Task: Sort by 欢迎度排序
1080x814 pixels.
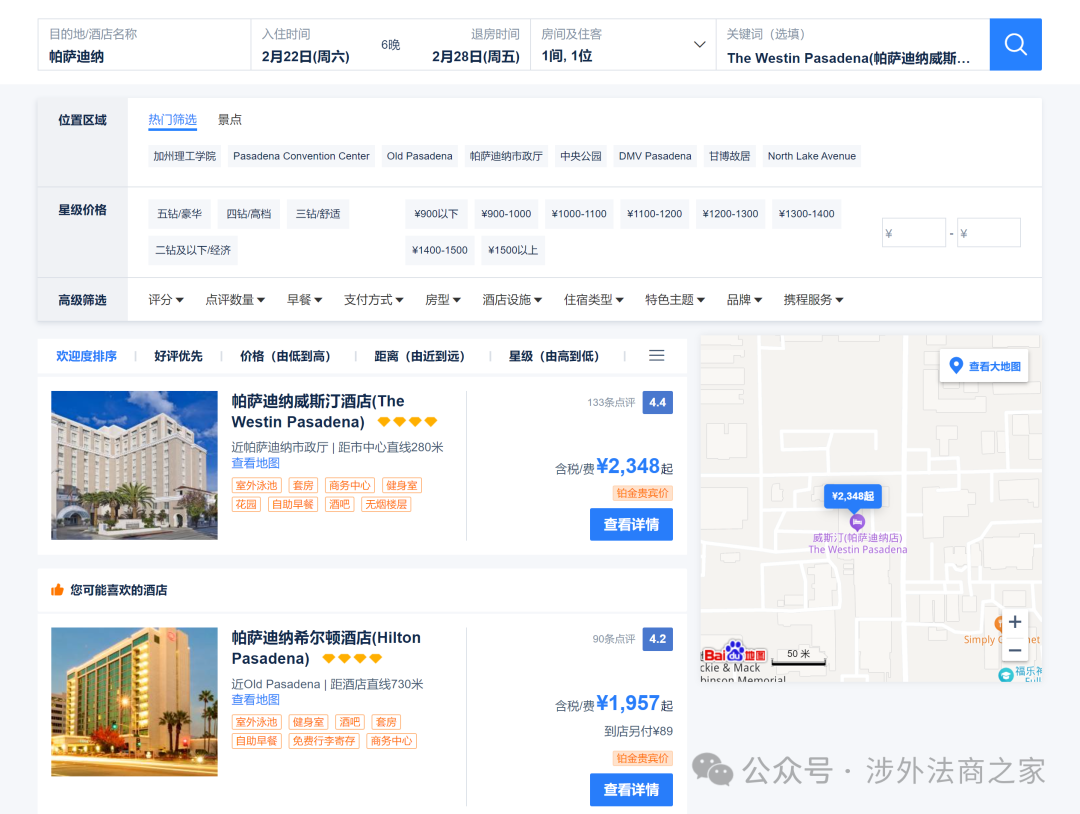Action: click(x=86, y=356)
